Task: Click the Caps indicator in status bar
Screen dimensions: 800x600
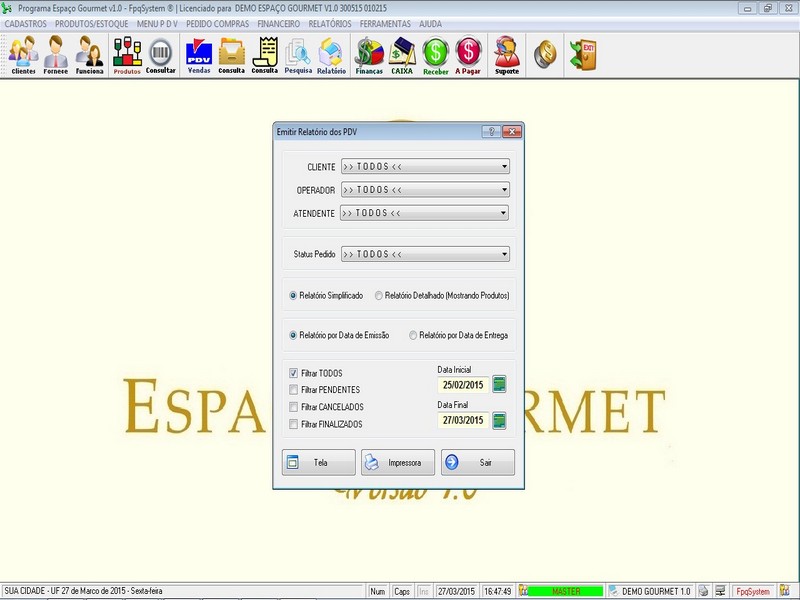Action: tap(402, 591)
